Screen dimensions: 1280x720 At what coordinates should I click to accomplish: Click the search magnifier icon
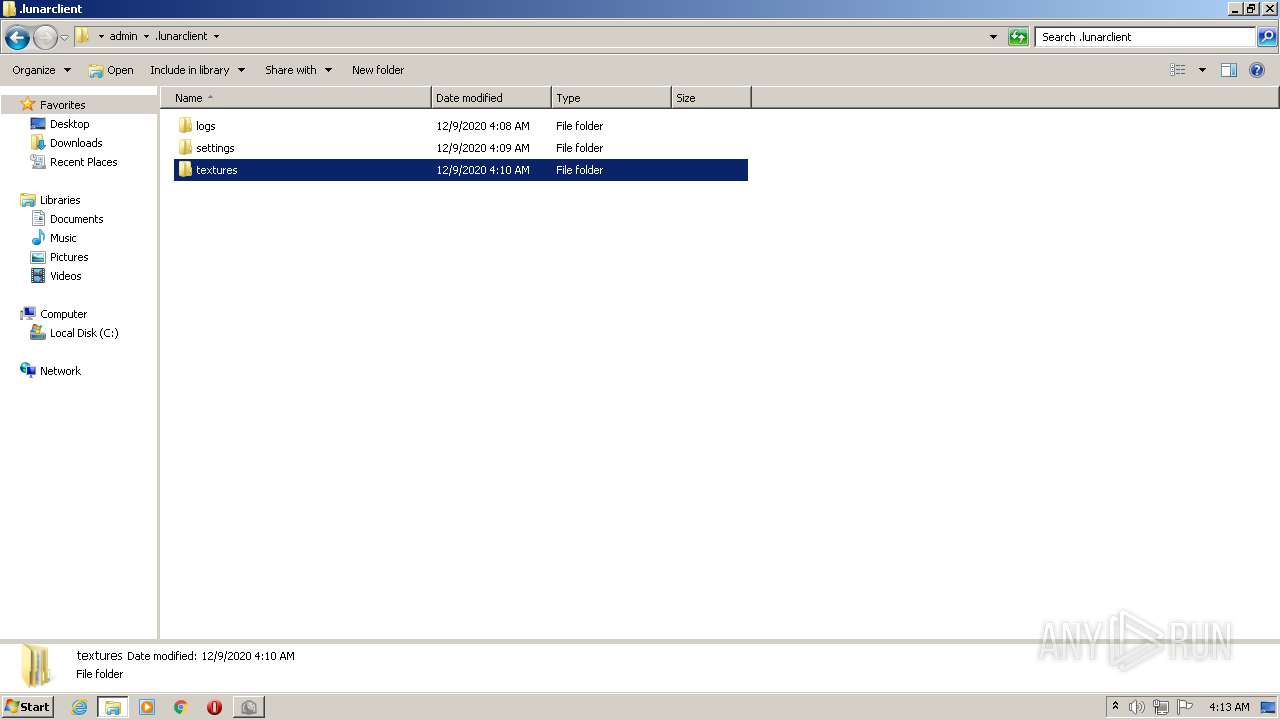tap(1267, 37)
